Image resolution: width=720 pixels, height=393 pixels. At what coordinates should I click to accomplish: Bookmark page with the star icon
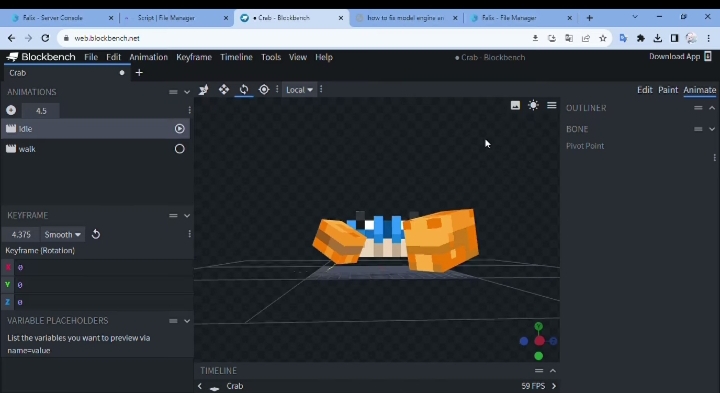click(603, 38)
